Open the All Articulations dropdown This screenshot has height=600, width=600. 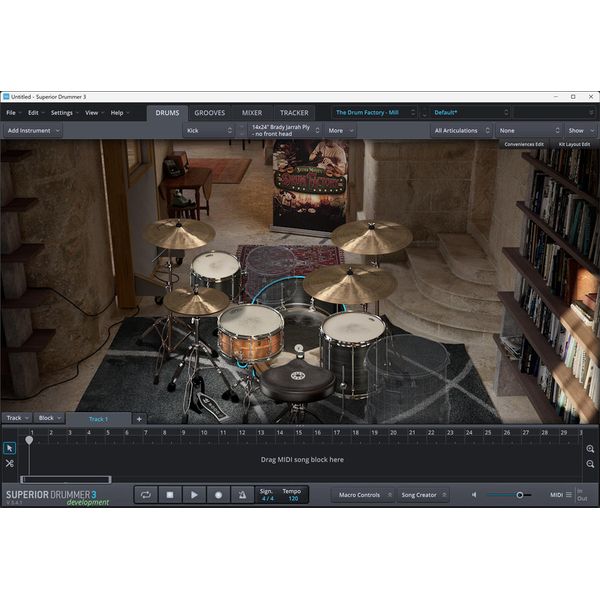pos(461,130)
